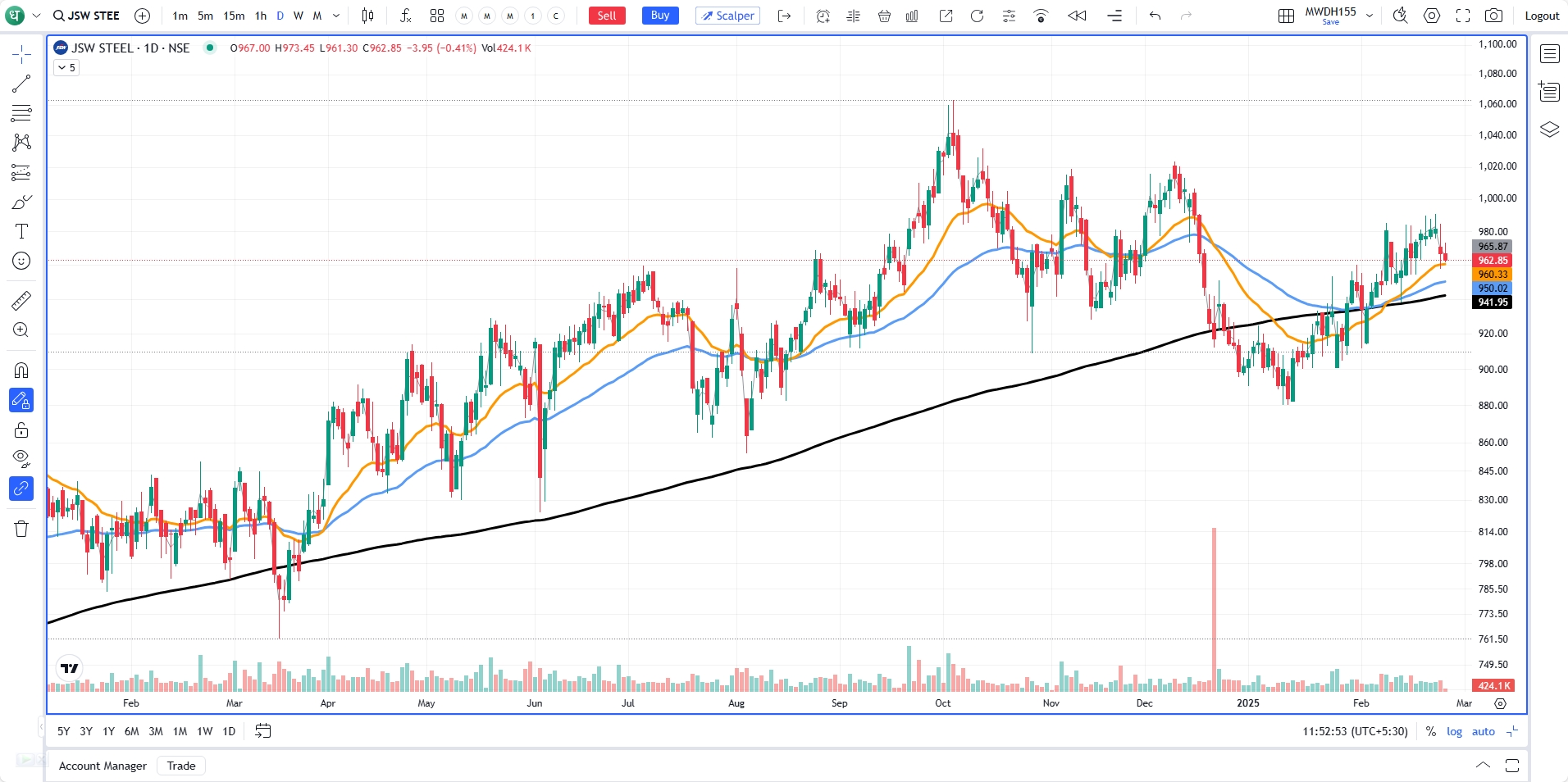
Task: Open the Scalper button
Action: (x=727, y=16)
